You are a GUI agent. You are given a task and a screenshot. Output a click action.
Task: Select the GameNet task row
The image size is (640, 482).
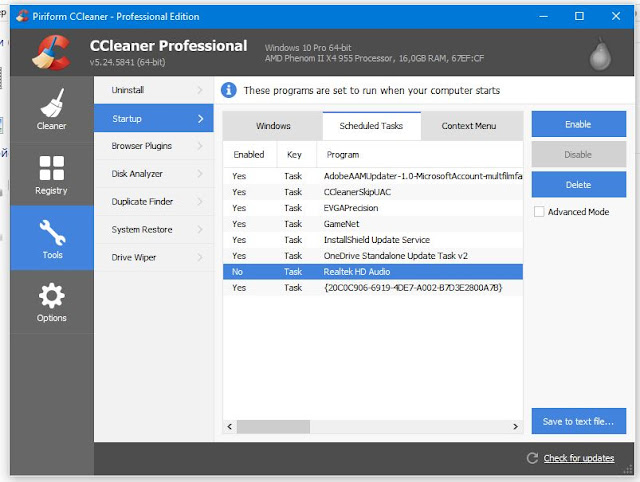click(x=373, y=224)
